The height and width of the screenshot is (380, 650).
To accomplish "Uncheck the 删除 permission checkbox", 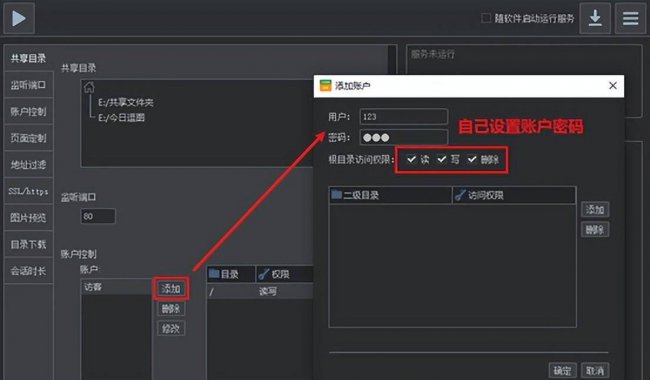I will point(472,159).
